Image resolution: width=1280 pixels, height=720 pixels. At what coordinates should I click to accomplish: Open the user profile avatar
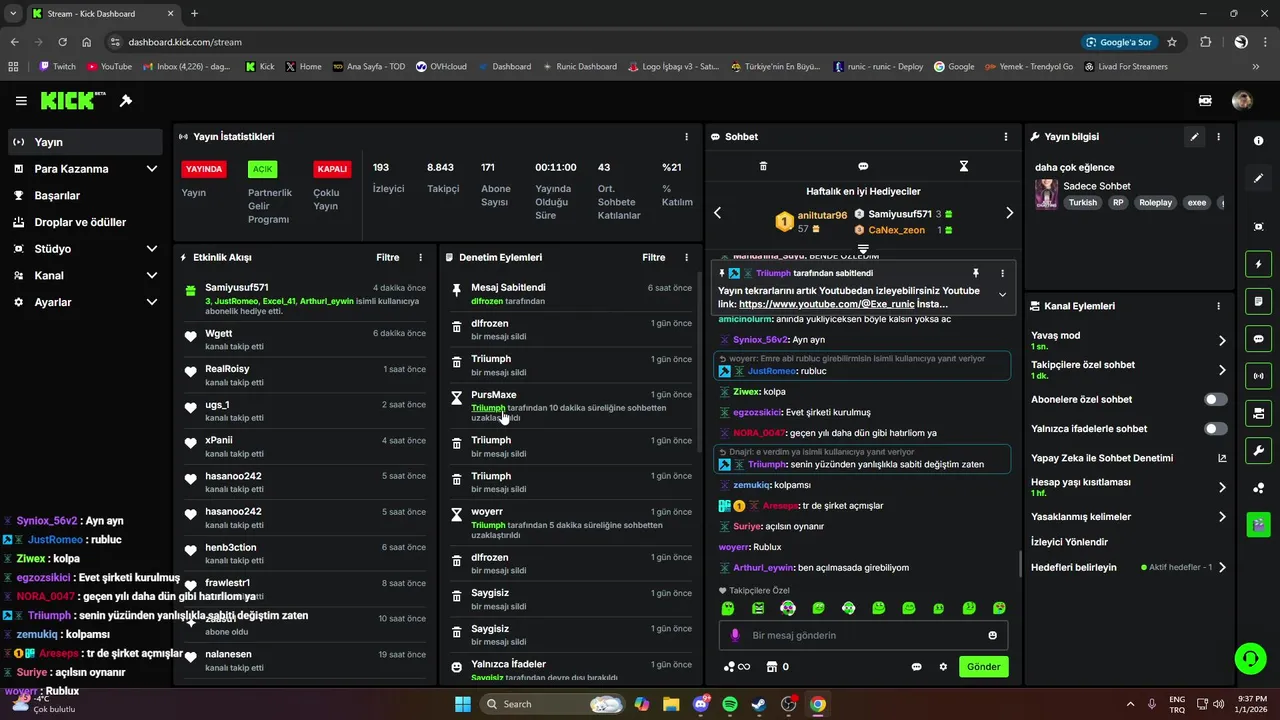point(1242,101)
